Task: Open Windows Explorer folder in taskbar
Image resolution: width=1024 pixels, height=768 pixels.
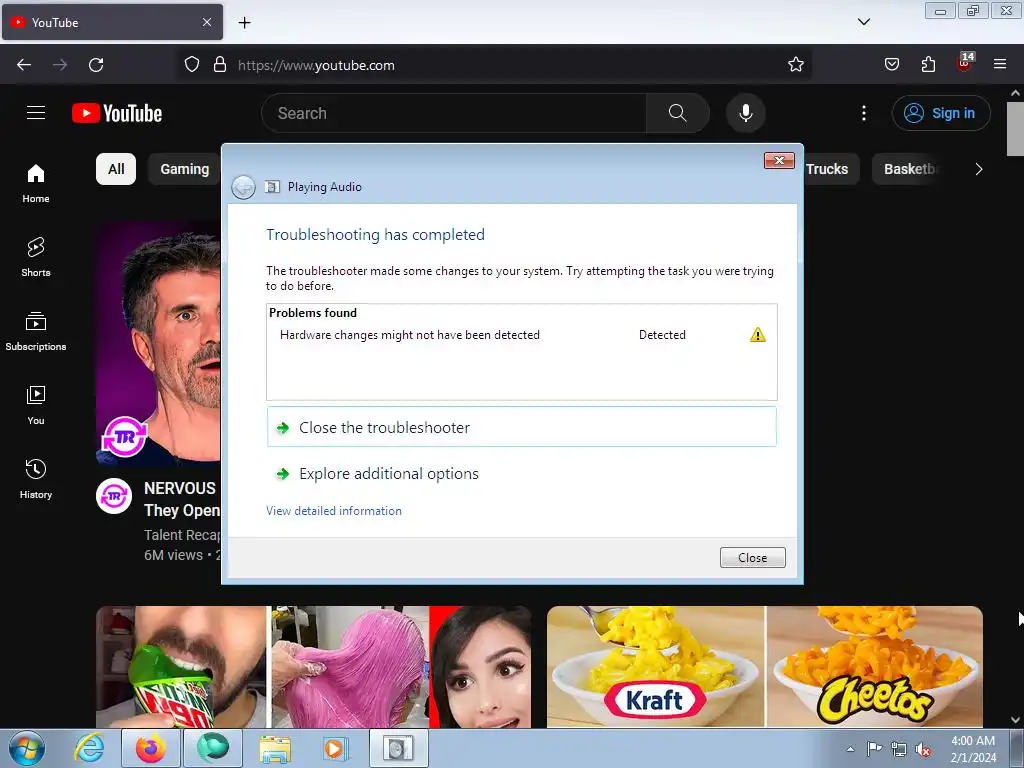Action: [x=275, y=748]
